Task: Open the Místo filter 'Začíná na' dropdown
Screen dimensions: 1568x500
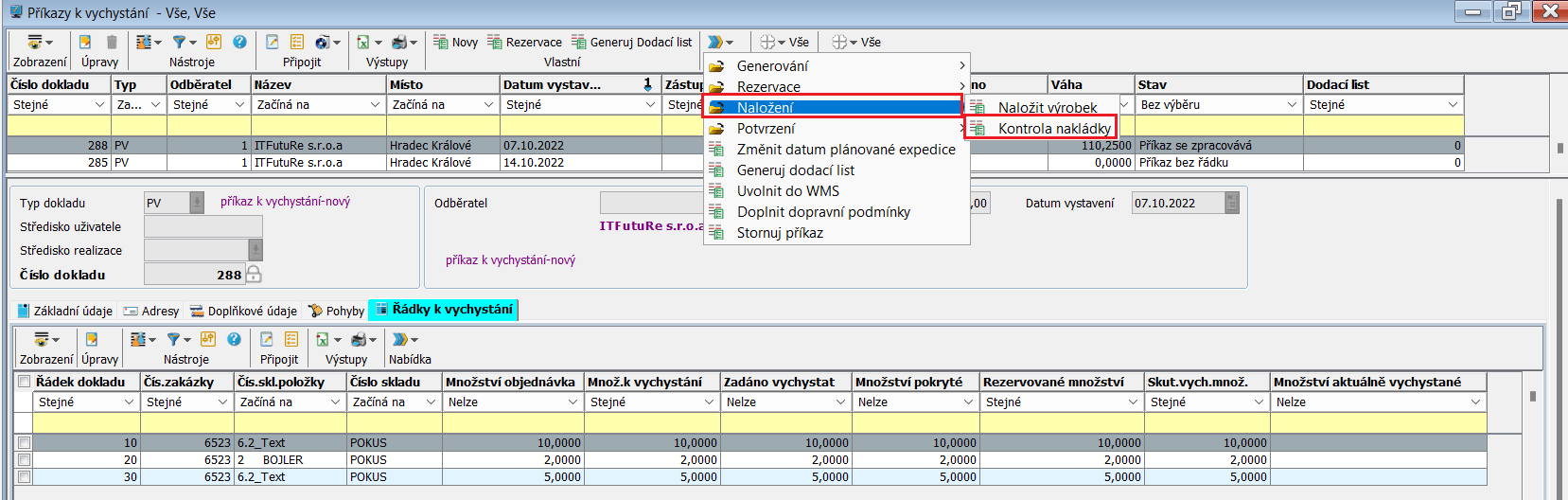Action: click(x=488, y=105)
